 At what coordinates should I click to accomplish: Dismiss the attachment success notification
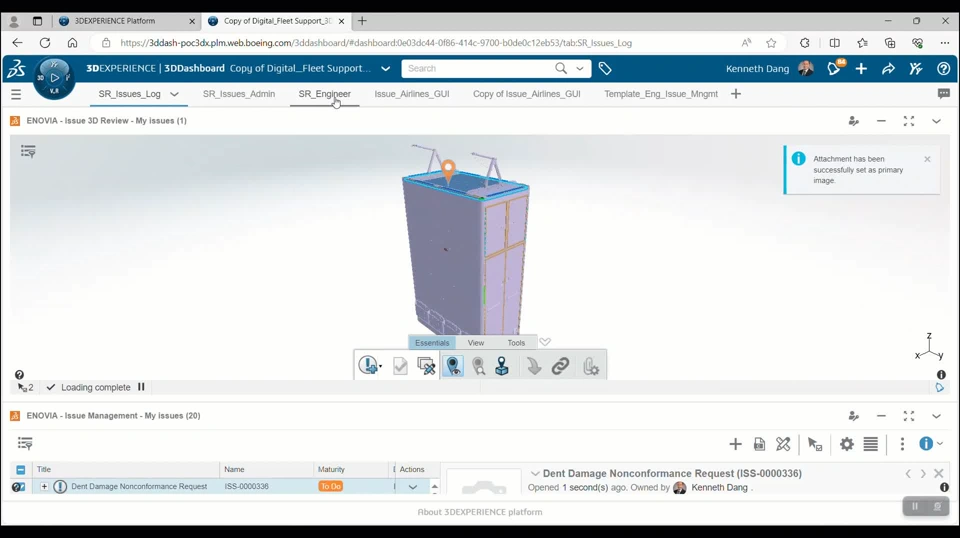[x=927, y=159]
